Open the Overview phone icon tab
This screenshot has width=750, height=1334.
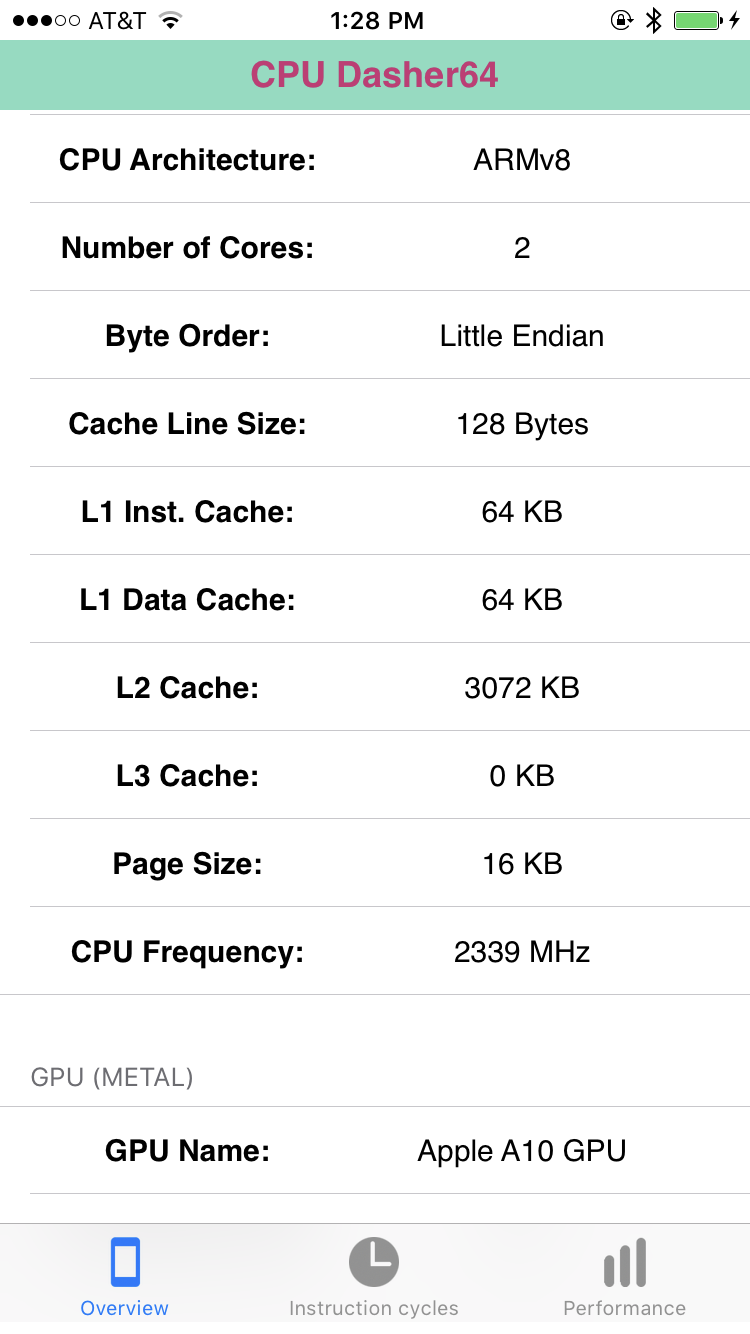tap(125, 1262)
